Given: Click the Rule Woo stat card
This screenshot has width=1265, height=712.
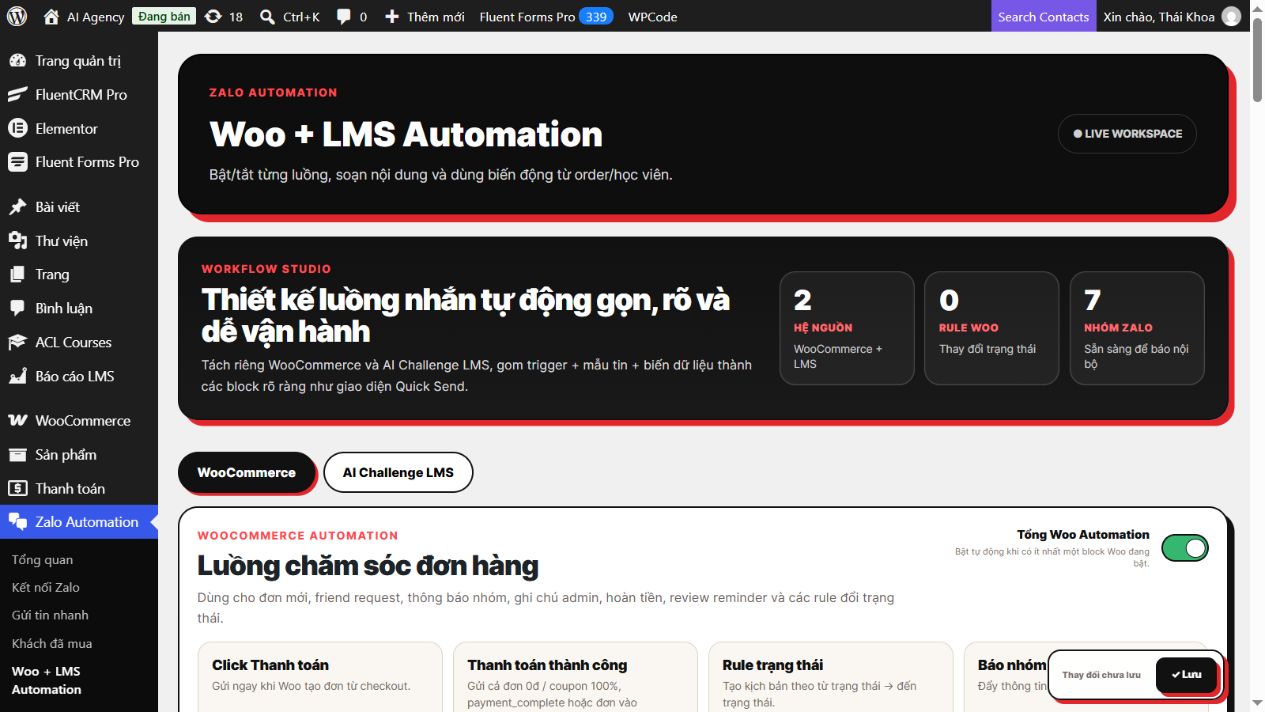Looking at the screenshot, I should 991,328.
